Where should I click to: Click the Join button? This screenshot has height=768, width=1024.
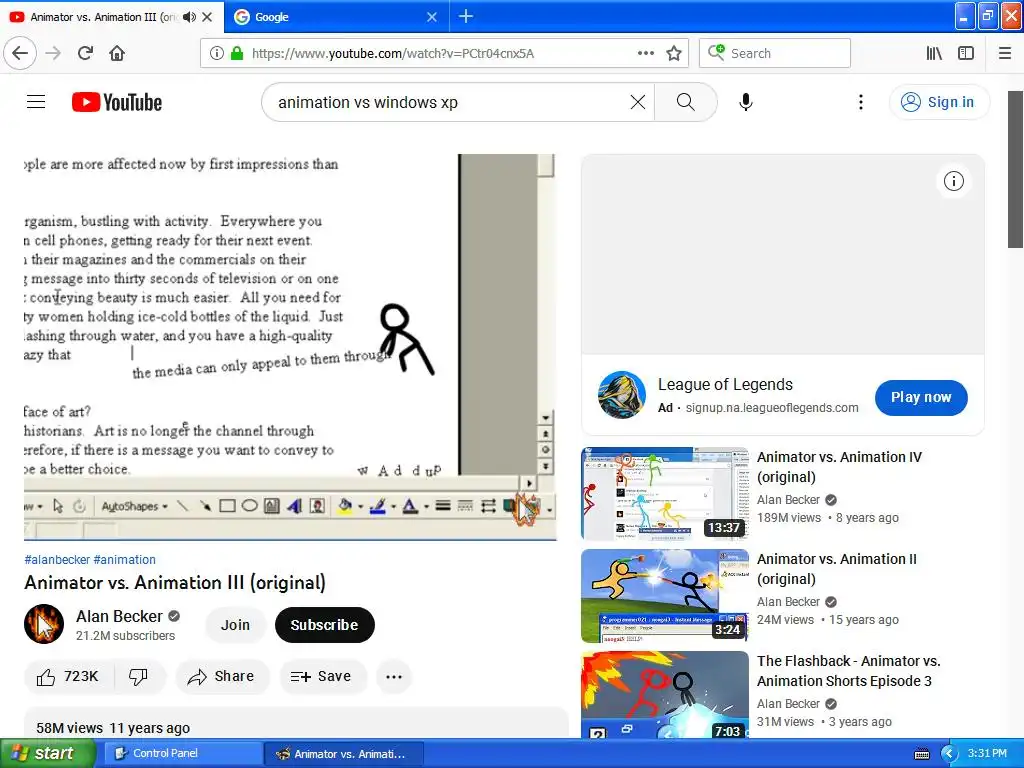(x=235, y=625)
